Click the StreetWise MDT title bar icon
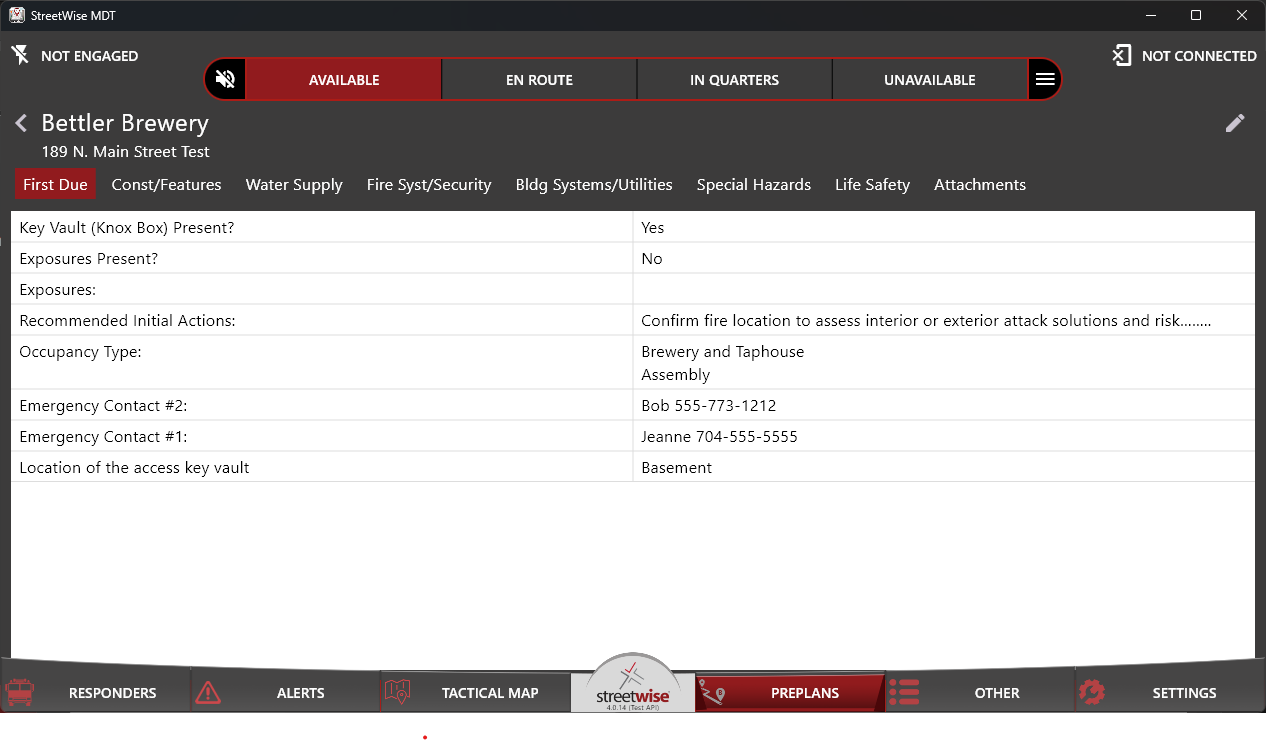1266x740 pixels. (17, 15)
